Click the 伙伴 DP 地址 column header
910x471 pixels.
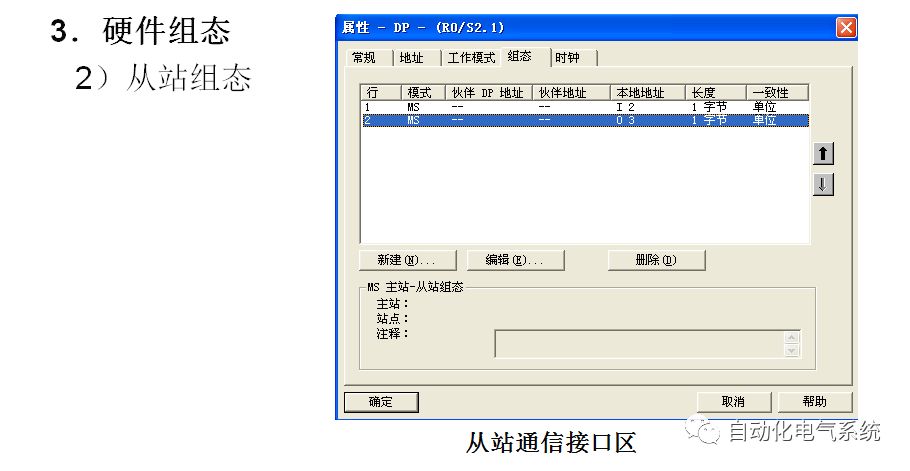click(x=489, y=93)
